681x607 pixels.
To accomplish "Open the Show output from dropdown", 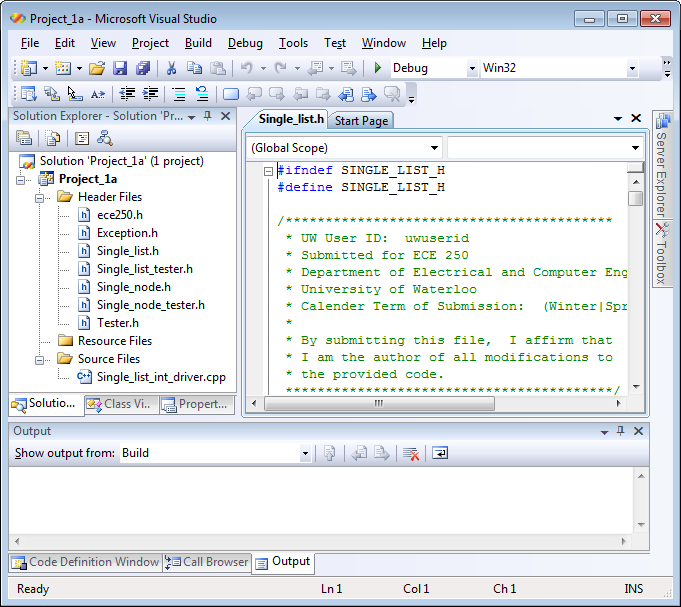I will [305, 454].
